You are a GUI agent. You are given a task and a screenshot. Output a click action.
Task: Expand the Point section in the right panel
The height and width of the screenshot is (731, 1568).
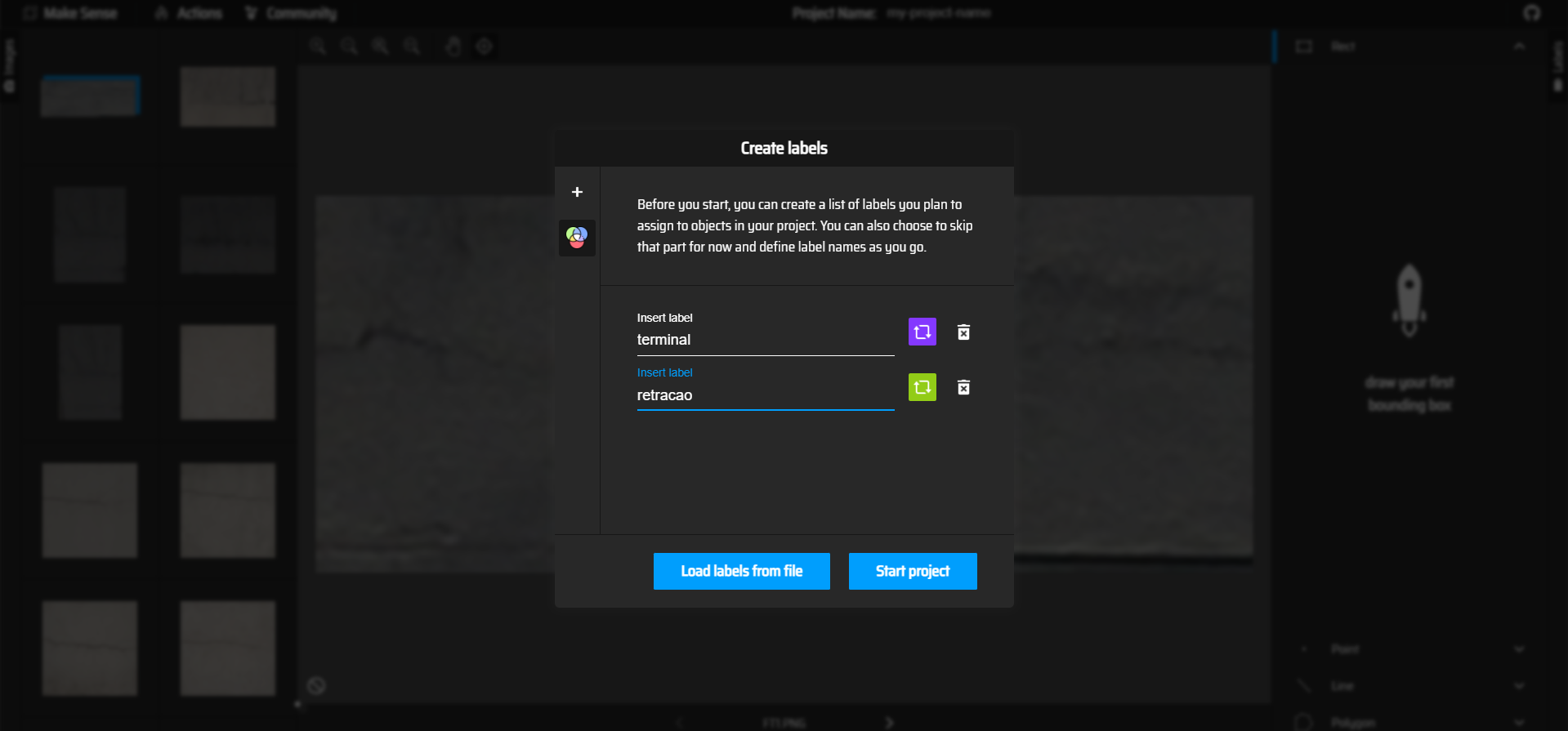click(1519, 649)
